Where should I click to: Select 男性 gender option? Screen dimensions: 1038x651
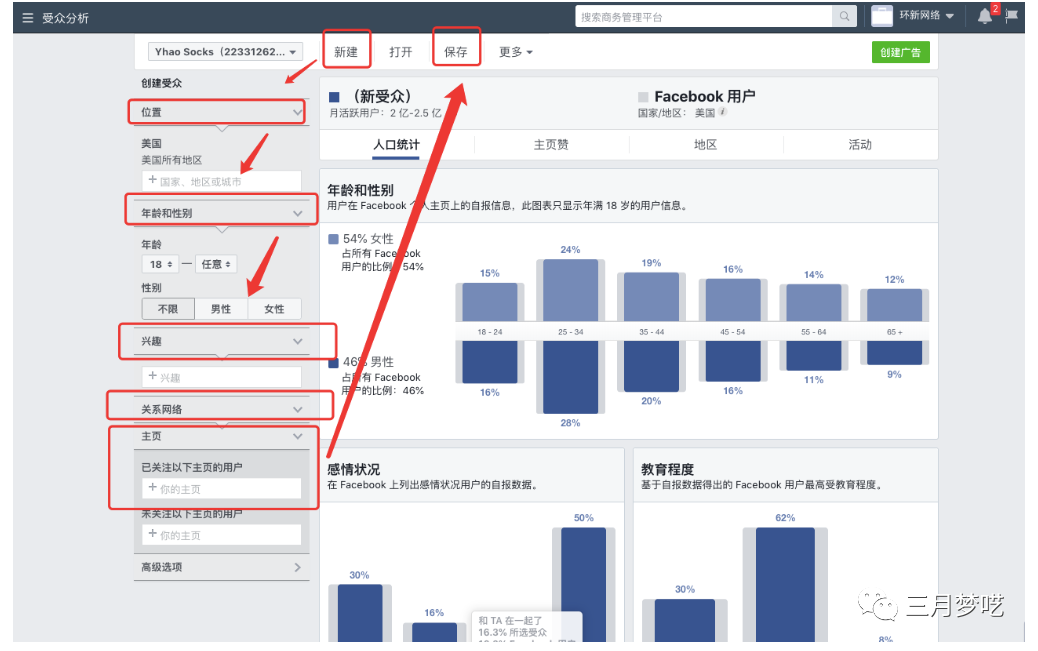221,309
